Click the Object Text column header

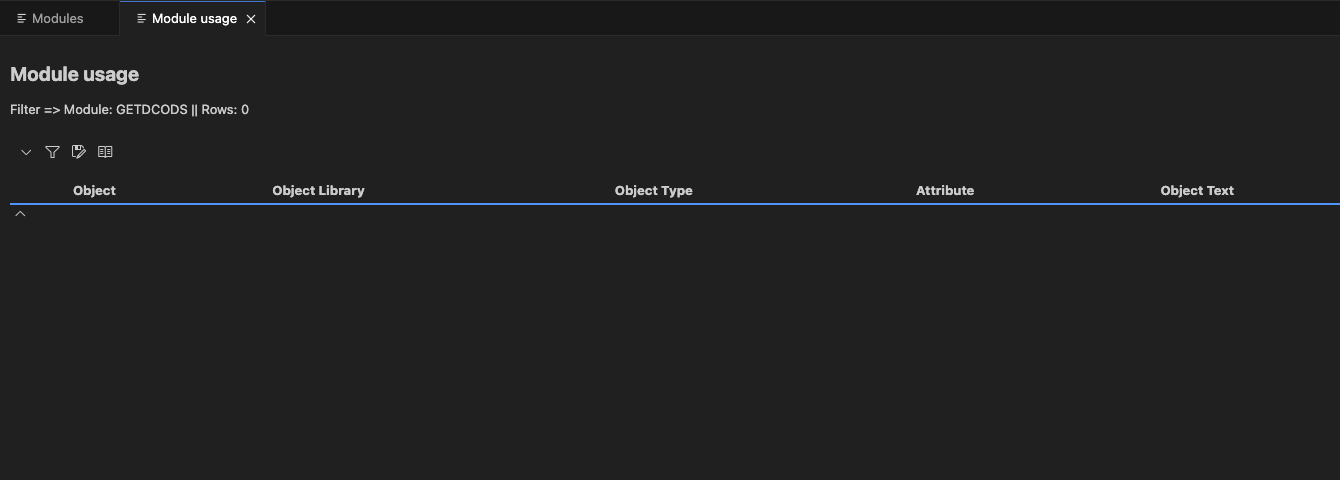pos(1197,190)
